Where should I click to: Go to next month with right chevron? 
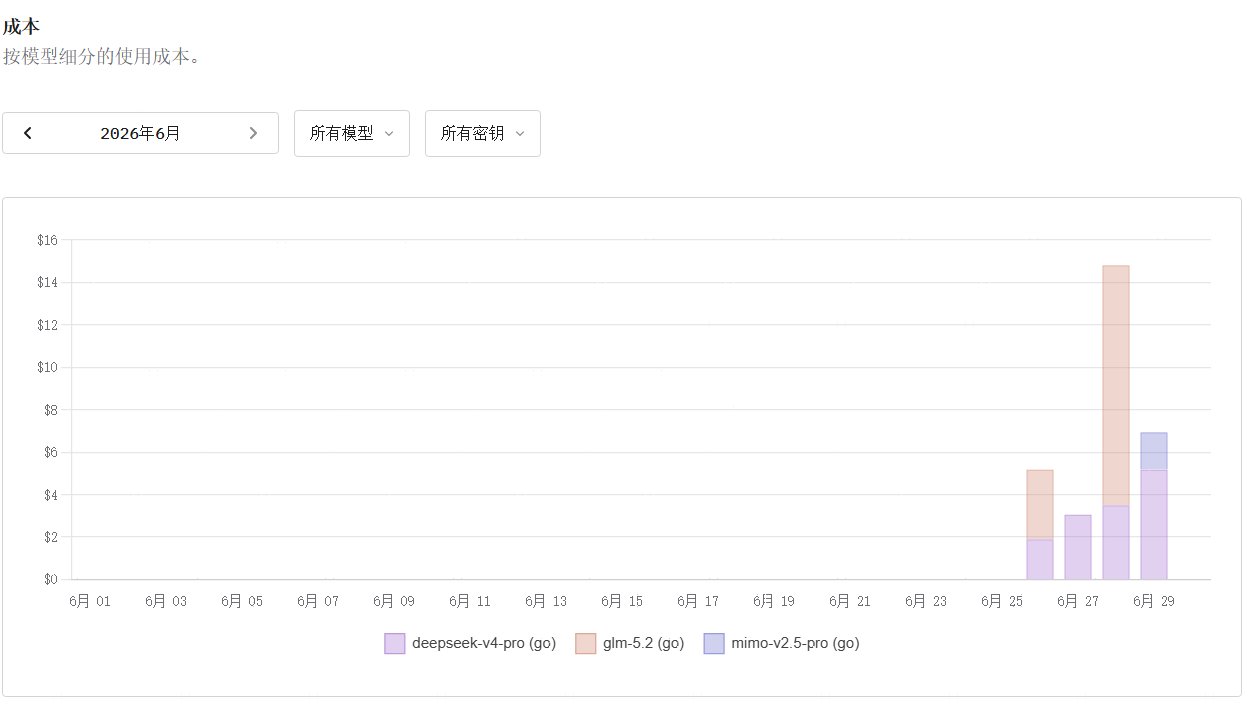253,133
